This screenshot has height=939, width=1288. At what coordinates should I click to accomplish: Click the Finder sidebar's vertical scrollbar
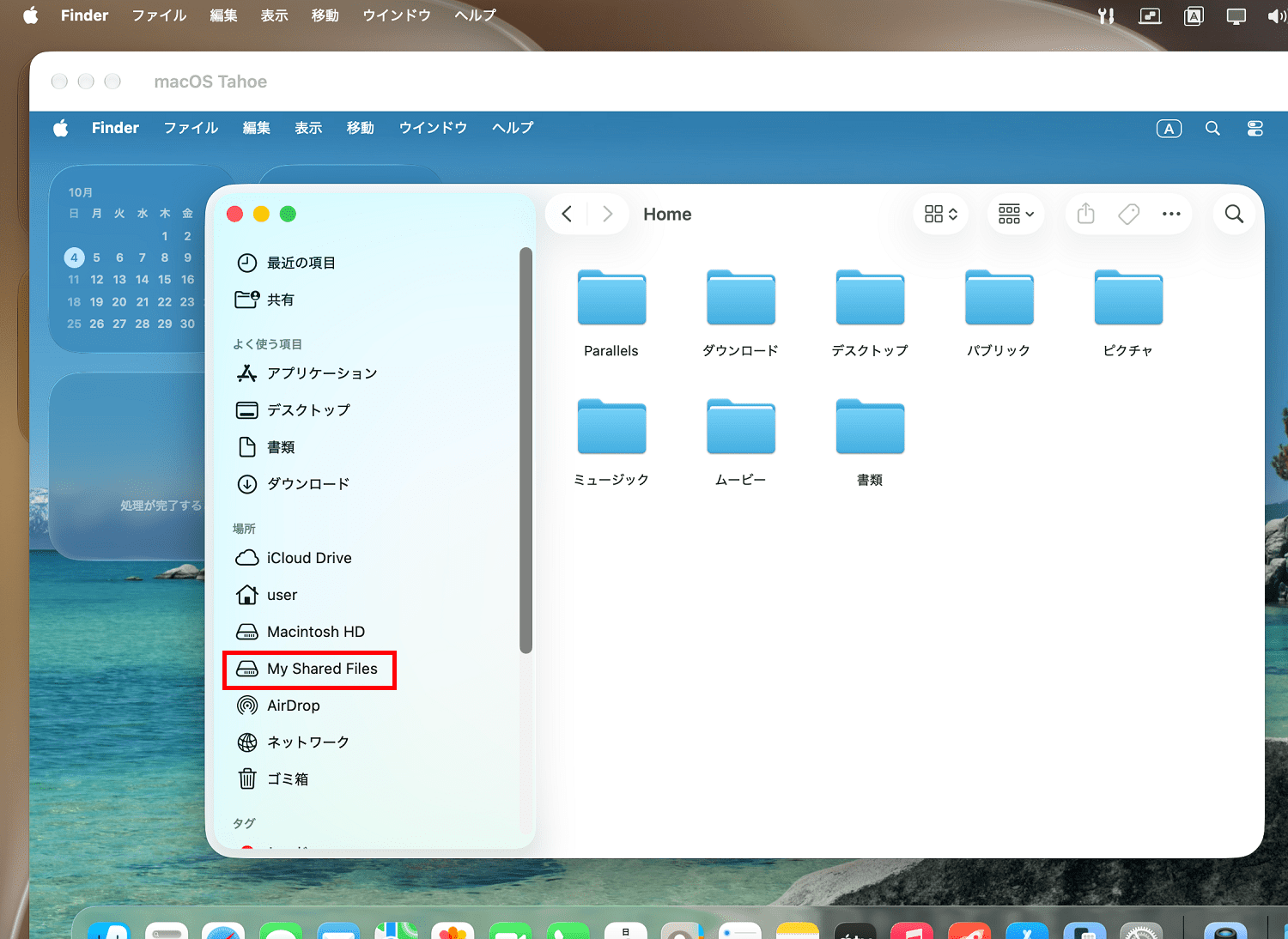tap(526, 451)
